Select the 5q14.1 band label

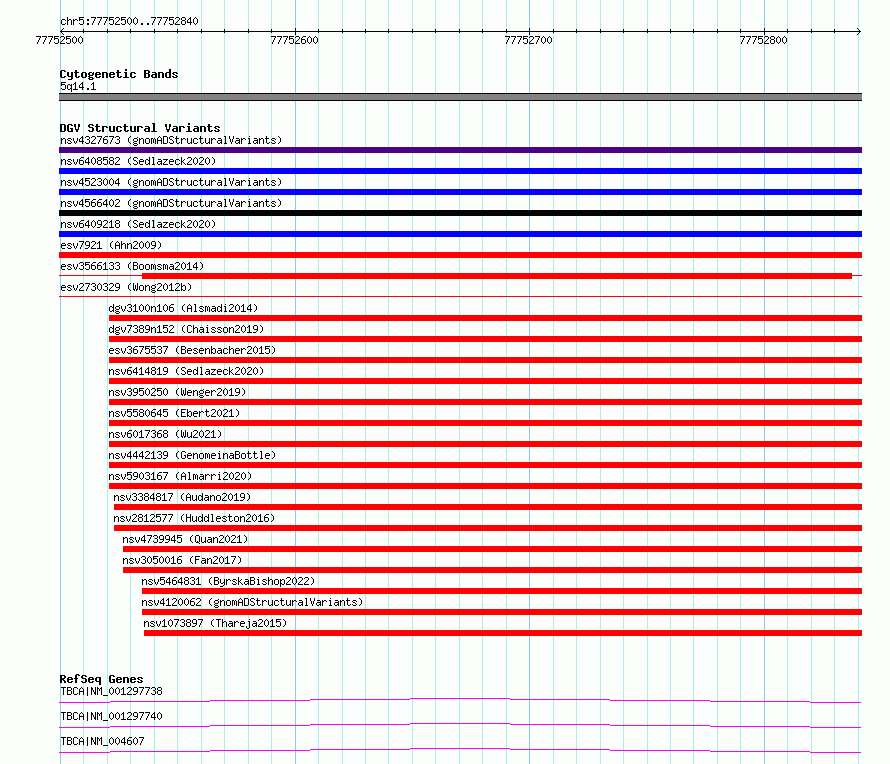pyautogui.click(x=78, y=86)
